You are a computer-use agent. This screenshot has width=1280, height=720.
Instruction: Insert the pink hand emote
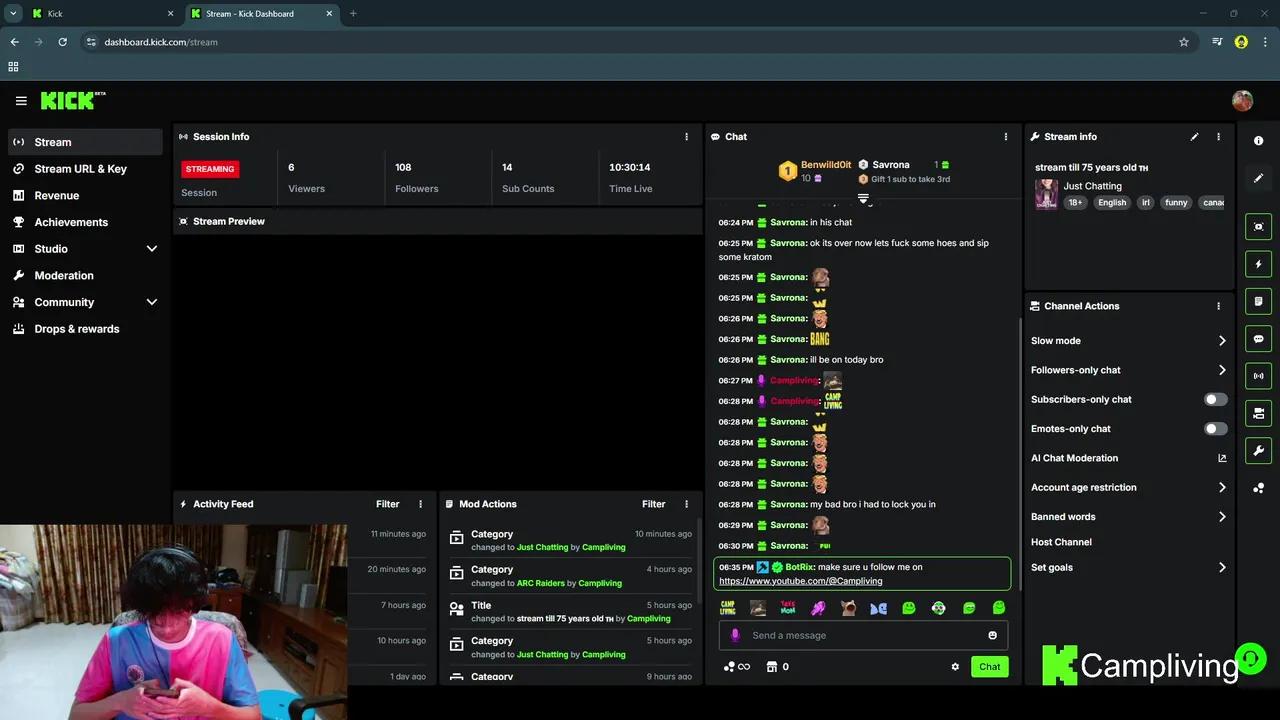click(818, 608)
